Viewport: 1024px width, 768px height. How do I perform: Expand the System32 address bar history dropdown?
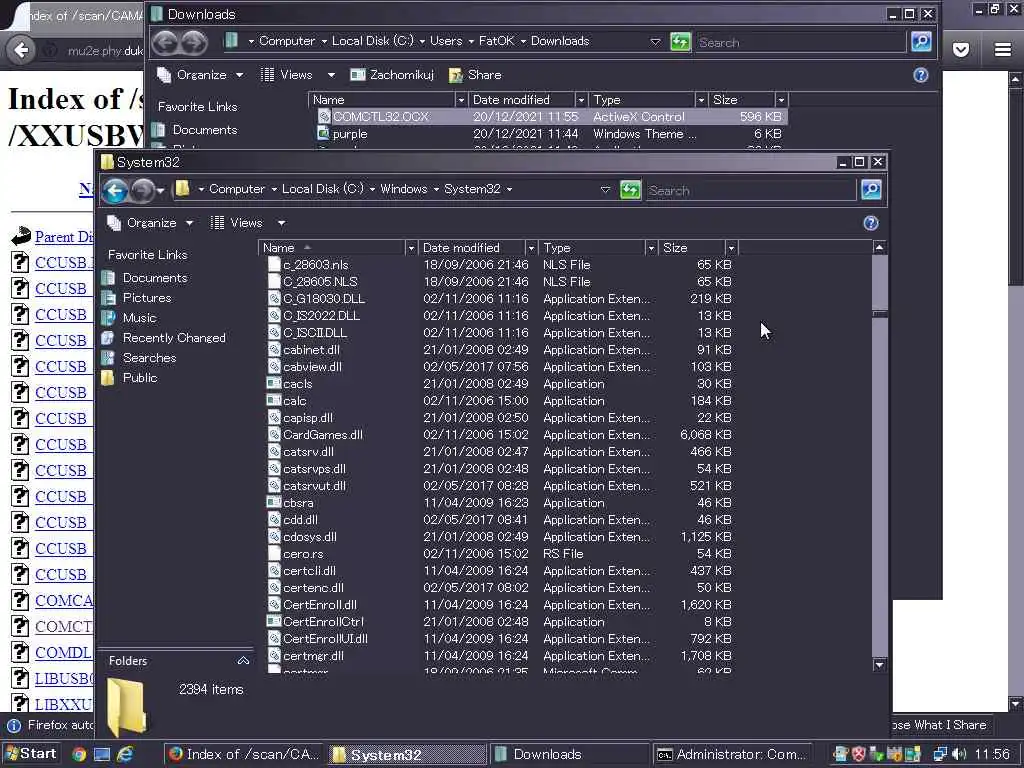point(605,190)
